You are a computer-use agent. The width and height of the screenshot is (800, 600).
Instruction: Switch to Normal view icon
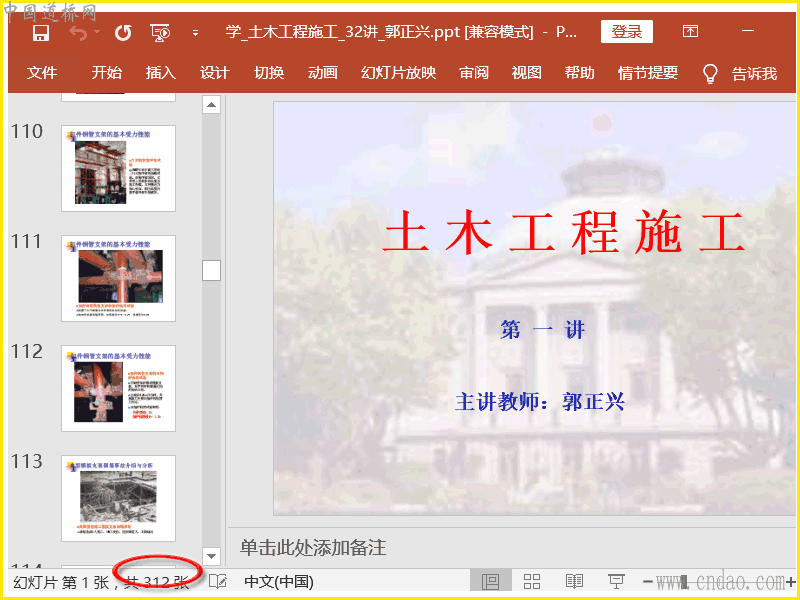[490, 582]
